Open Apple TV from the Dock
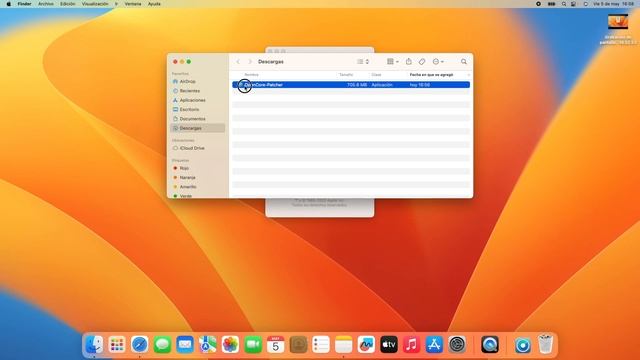Image resolution: width=640 pixels, height=360 pixels. (389, 345)
